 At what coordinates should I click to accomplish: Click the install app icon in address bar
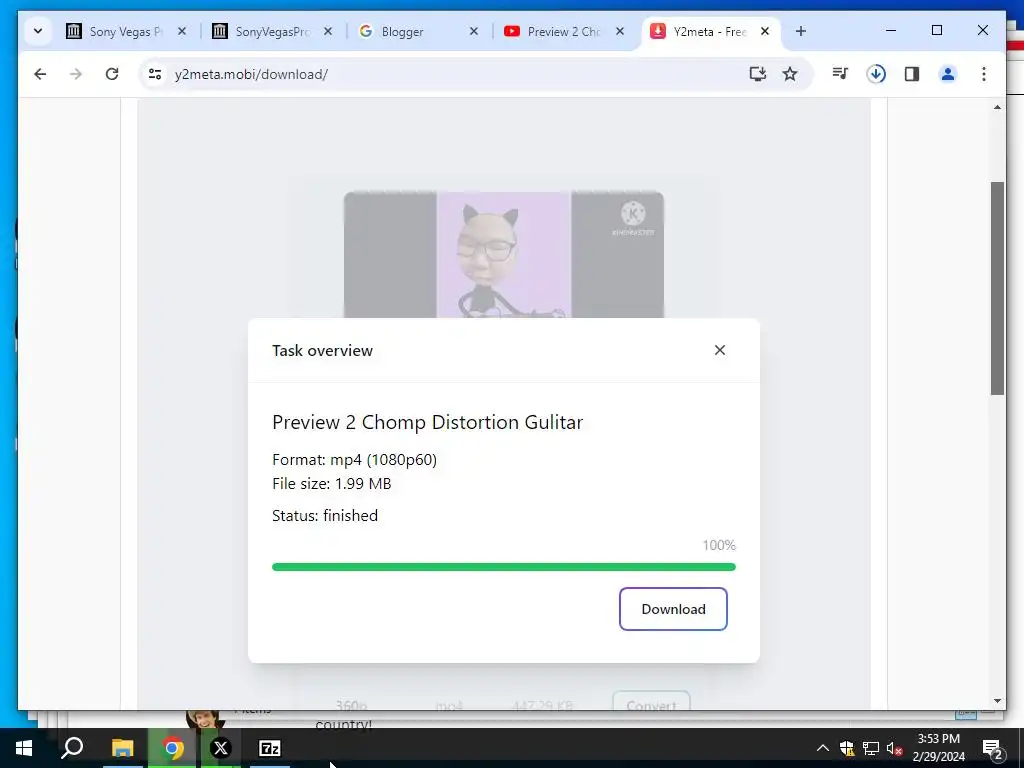[x=758, y=74]
